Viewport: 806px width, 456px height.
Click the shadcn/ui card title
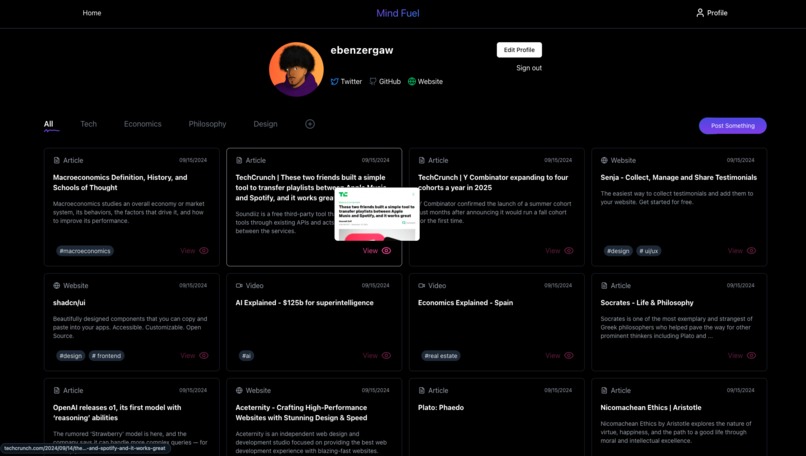tap(69, 303)
